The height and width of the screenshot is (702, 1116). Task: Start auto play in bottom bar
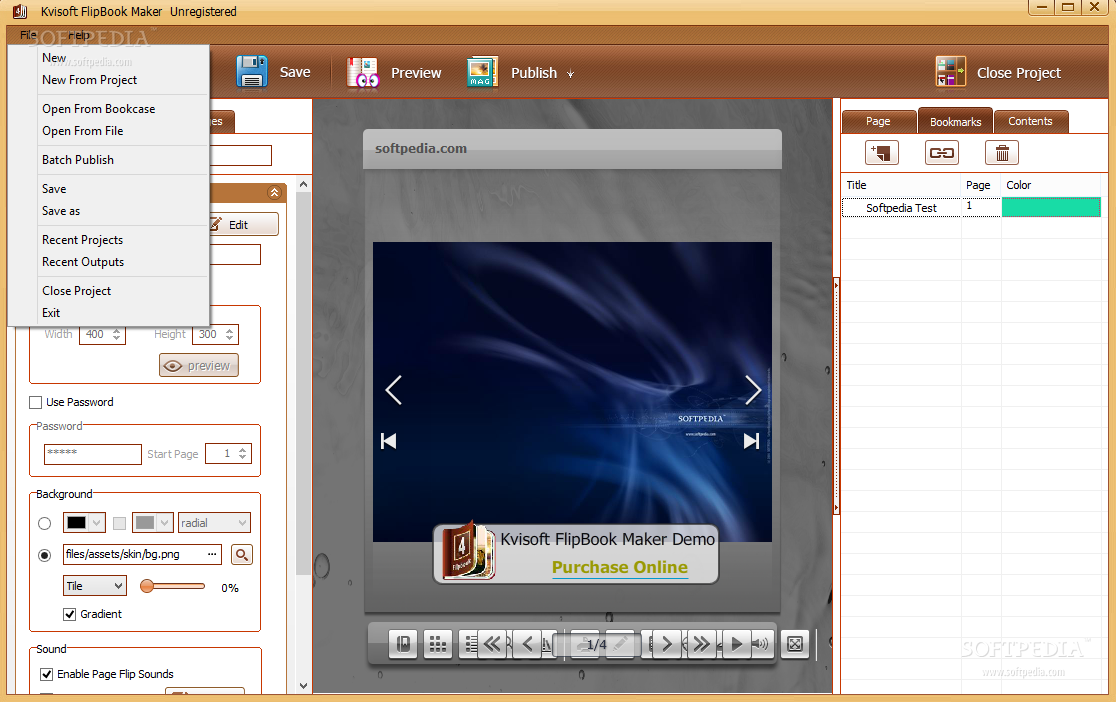tap(737, 644)
